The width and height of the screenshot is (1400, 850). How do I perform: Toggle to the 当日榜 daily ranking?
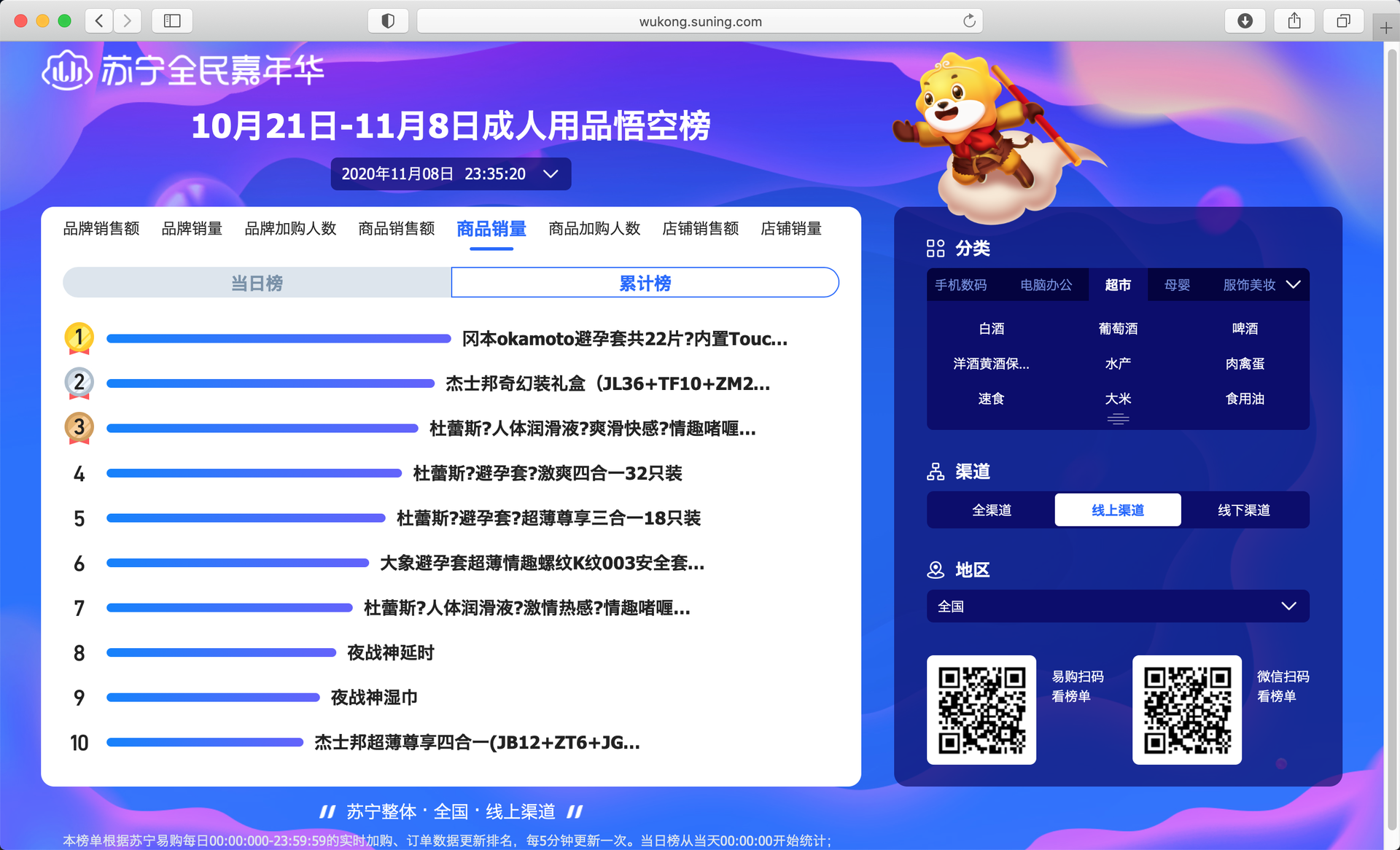(257, 282)
